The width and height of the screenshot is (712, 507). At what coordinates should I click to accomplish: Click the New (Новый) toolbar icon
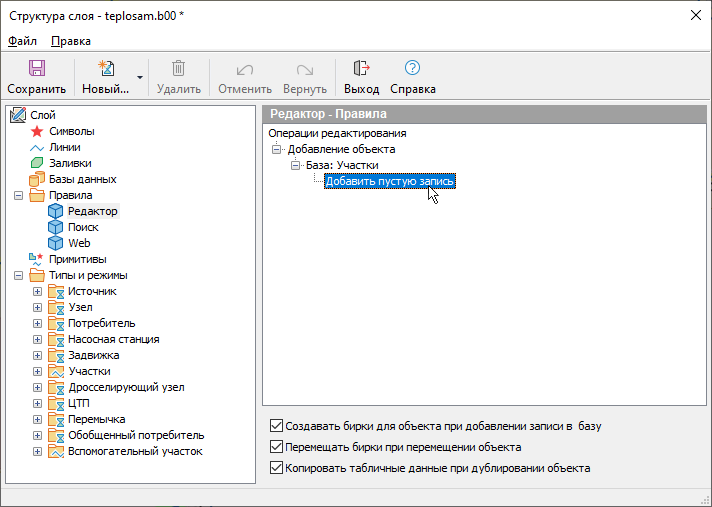click(105, 69)
